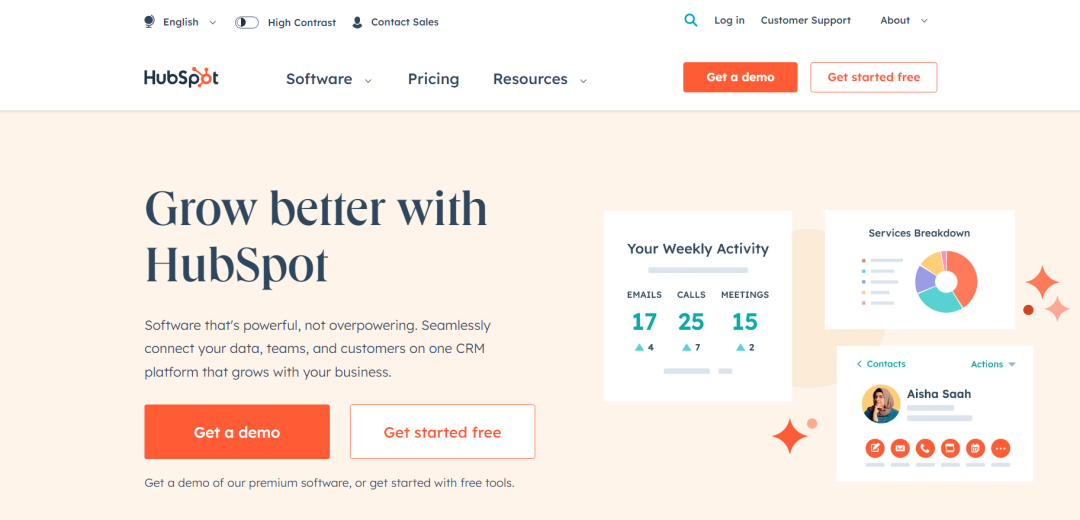This screenshot has width=1080, height=520.
Task: Click the Services Breakdown donut chart
Action: 946,281
